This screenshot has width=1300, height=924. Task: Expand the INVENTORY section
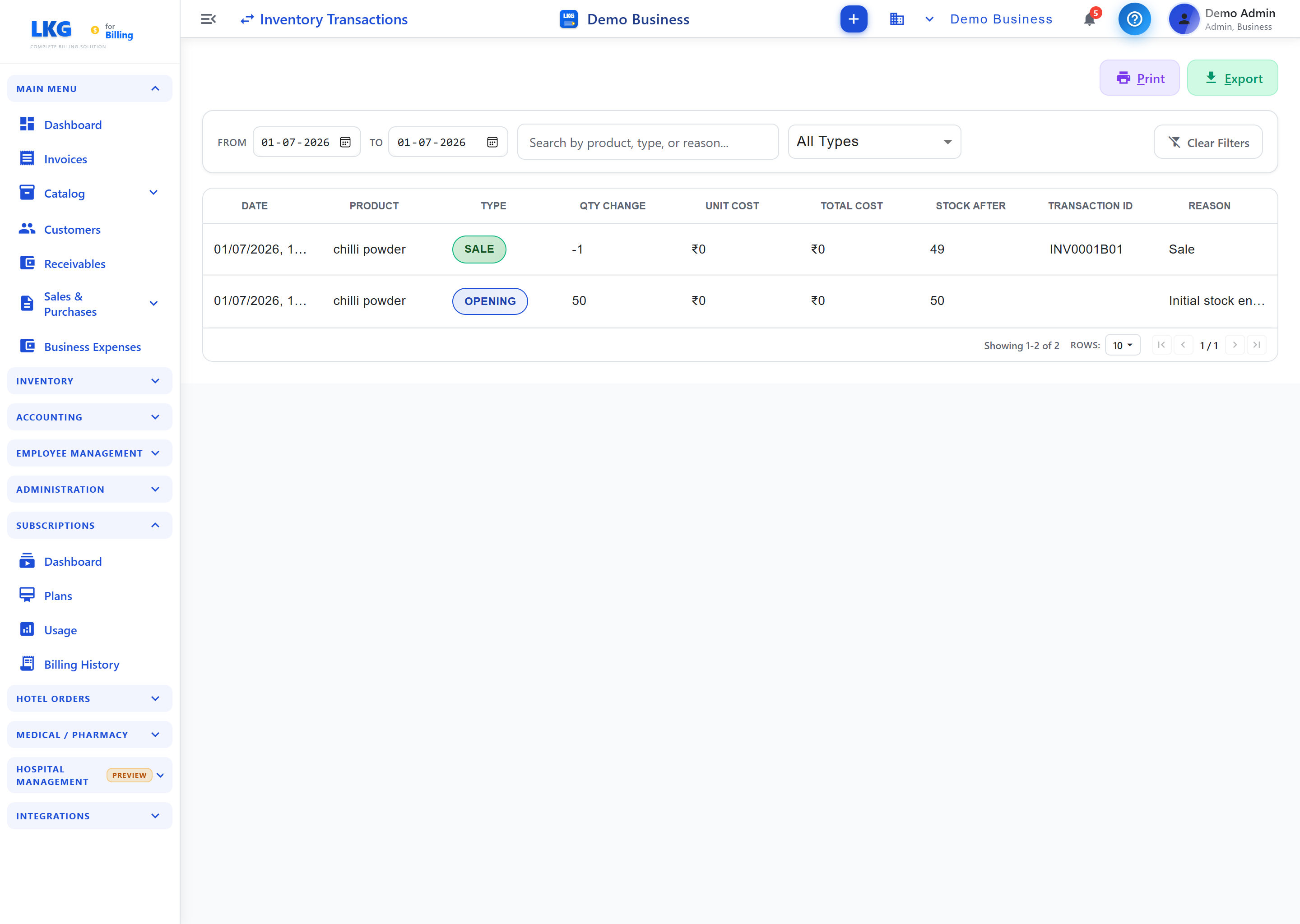pyautogui.click(x=89, y=381)
